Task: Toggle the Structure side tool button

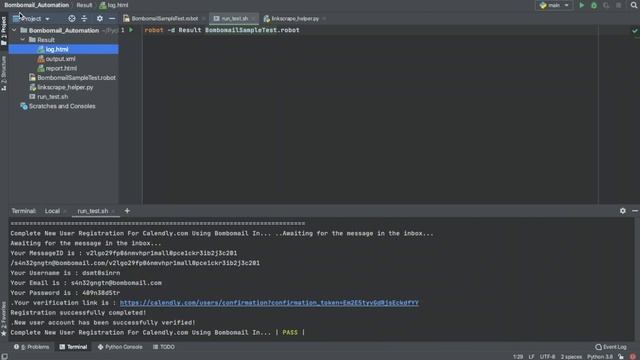Action: point(4,73)
